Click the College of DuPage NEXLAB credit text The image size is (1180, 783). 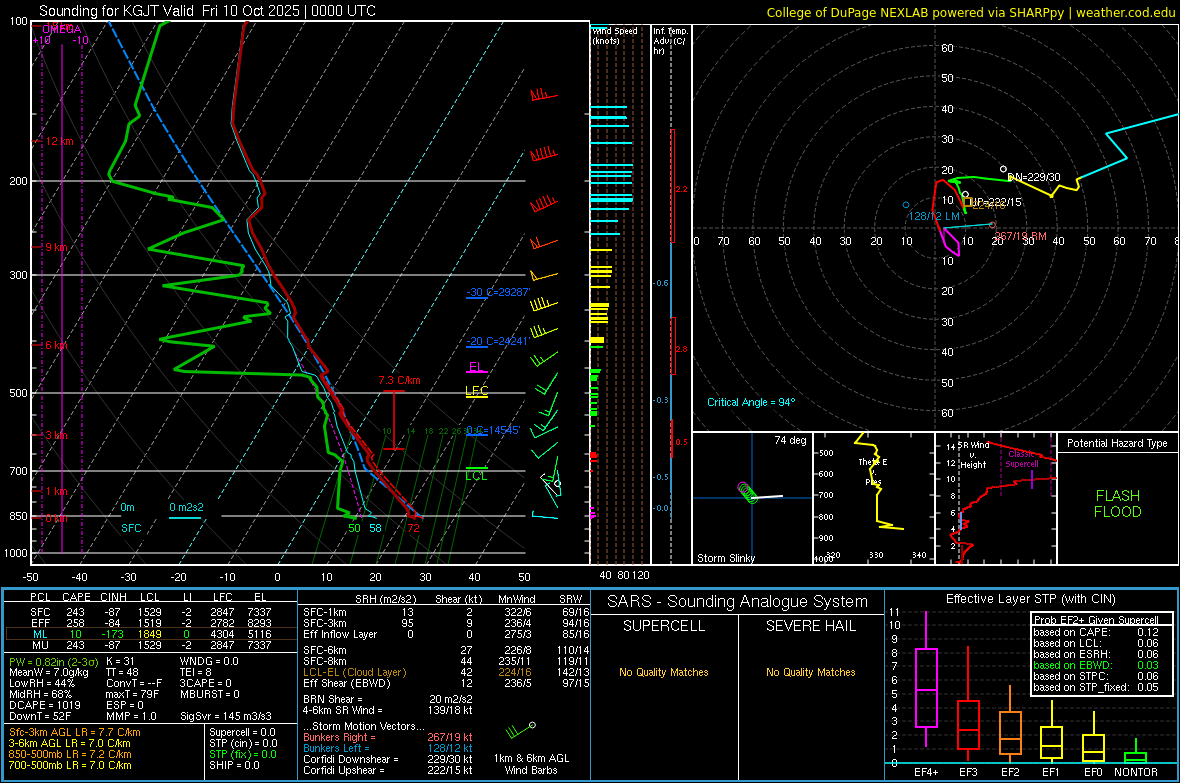970,12
